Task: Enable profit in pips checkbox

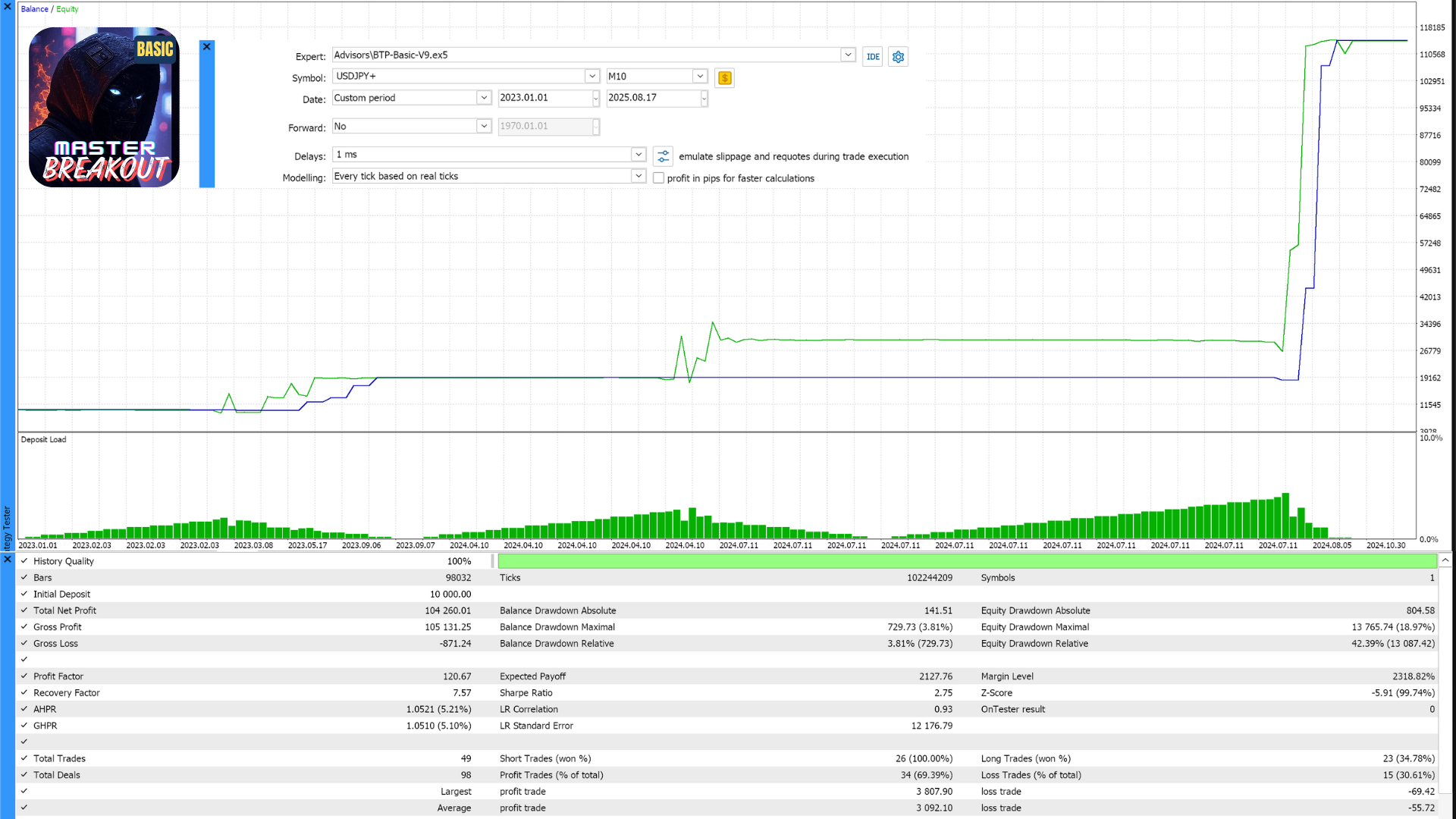Action: click(x=658, y=178)
